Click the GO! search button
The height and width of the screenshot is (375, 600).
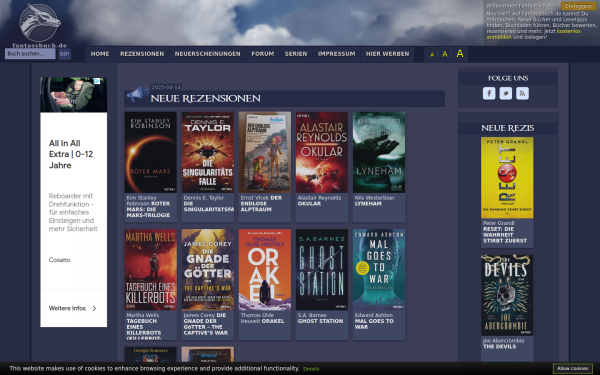click(64, 54)
